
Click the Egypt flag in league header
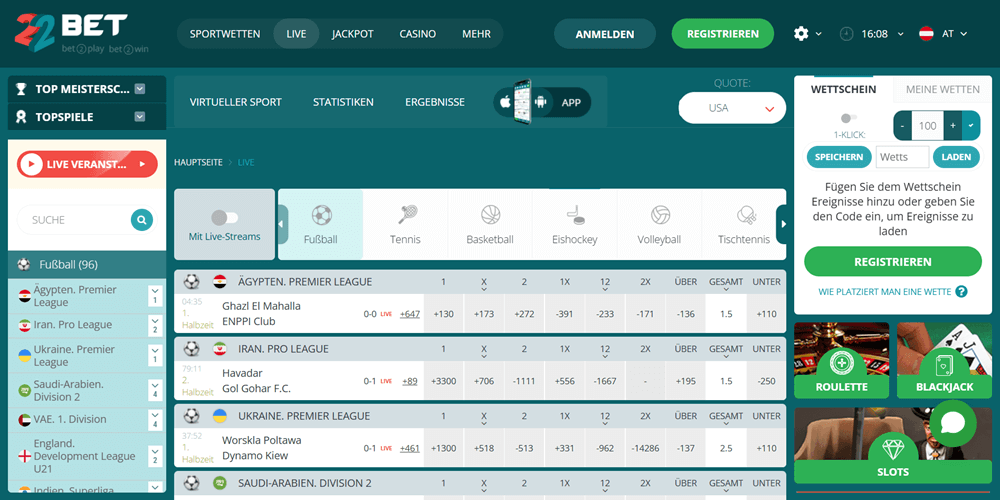[220, 282]
